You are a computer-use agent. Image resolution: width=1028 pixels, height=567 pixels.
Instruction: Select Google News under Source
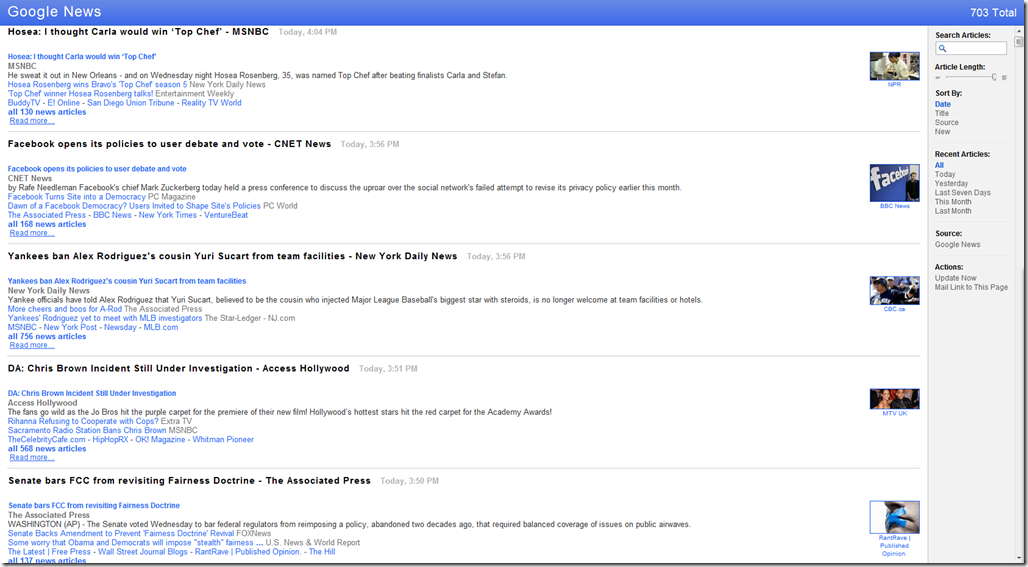(957, 244)
